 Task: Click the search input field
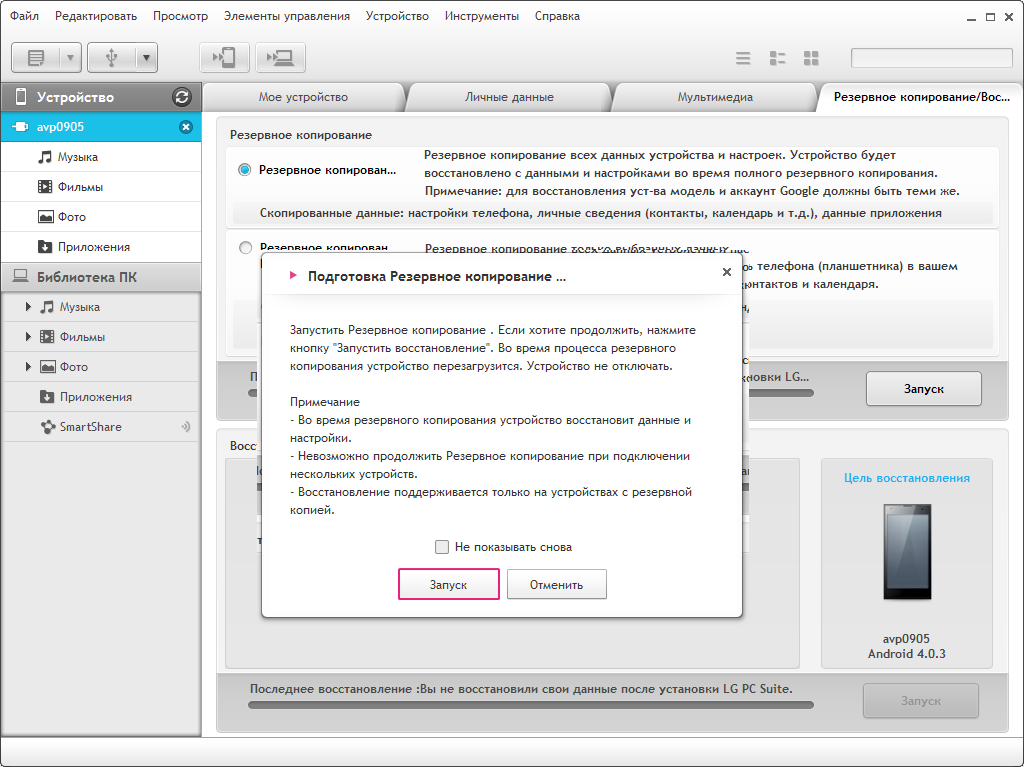point(931,57)
